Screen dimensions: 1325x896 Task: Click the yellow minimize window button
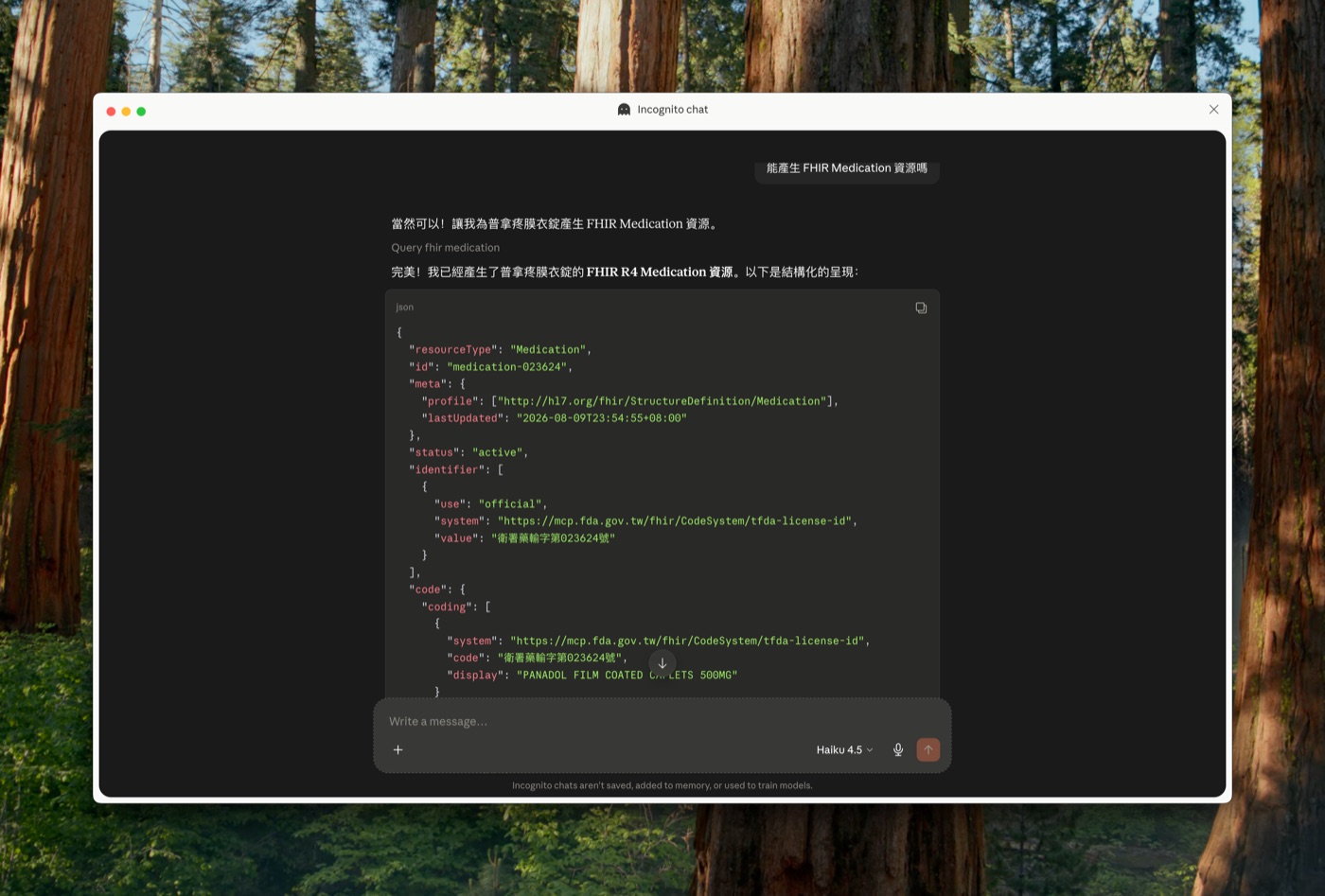[x=126, y=112]
